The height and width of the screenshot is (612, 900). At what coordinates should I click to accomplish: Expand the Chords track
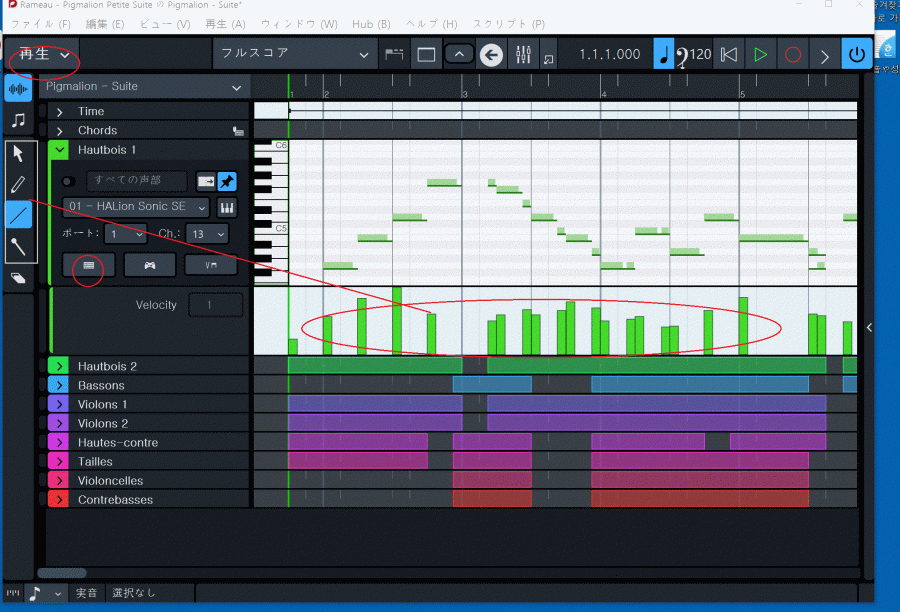(59, 131)
